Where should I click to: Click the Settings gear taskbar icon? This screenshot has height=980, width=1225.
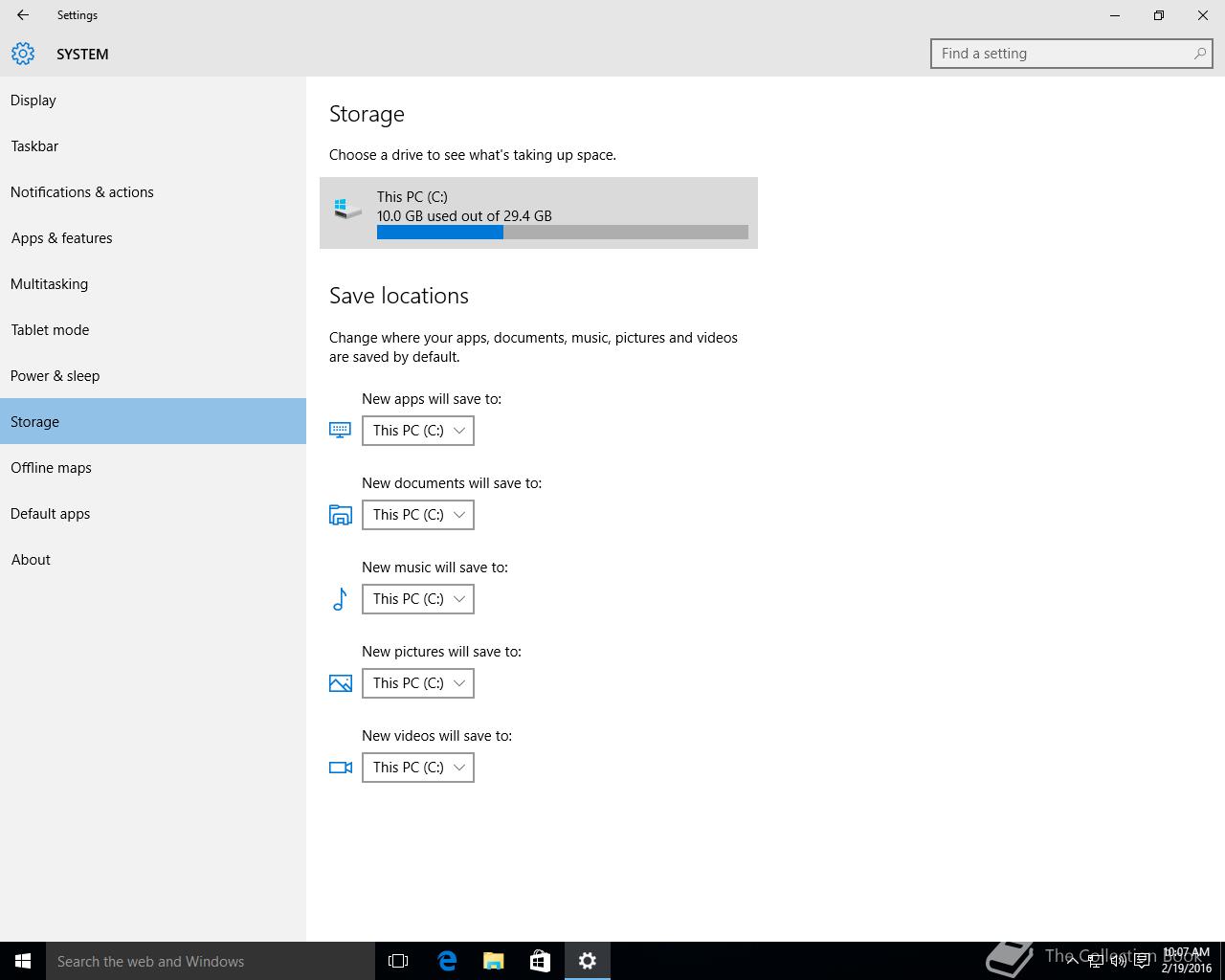pos(587,961)
